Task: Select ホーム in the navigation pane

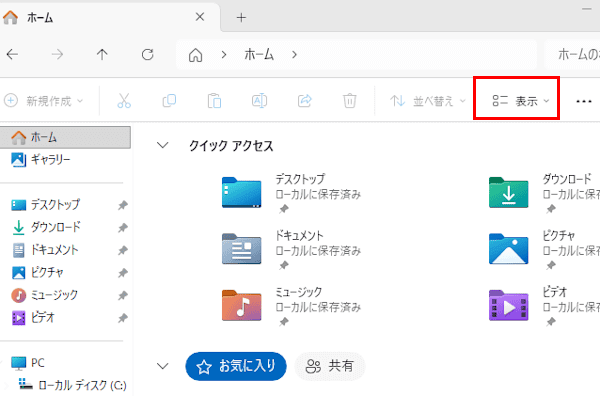Action: 65,137
